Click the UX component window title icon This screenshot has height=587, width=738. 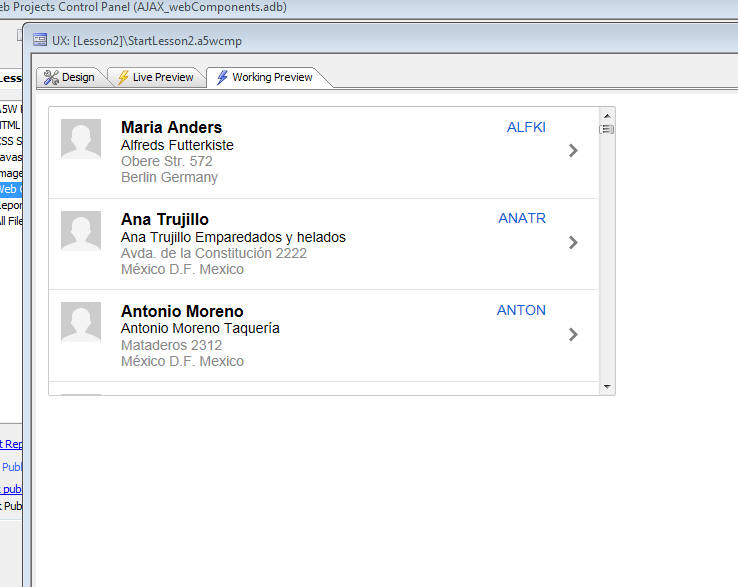coord(40,40)
